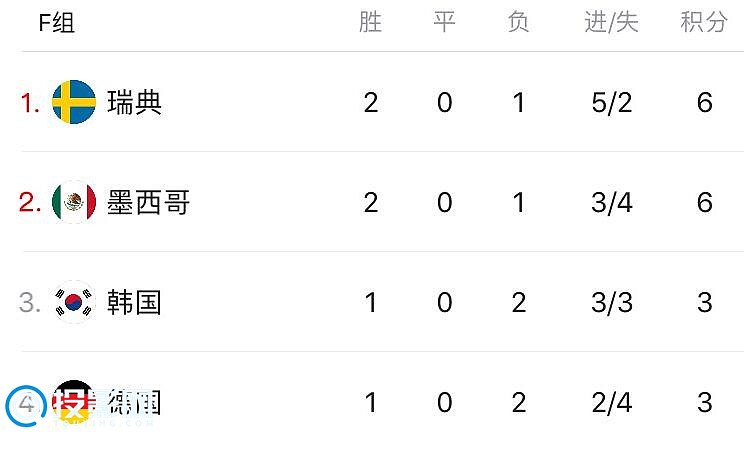Viewport: 744px width, 450px height.
Task: Click the Sweden flag icon
Action: pyautogui.click(x=74, y=102)
